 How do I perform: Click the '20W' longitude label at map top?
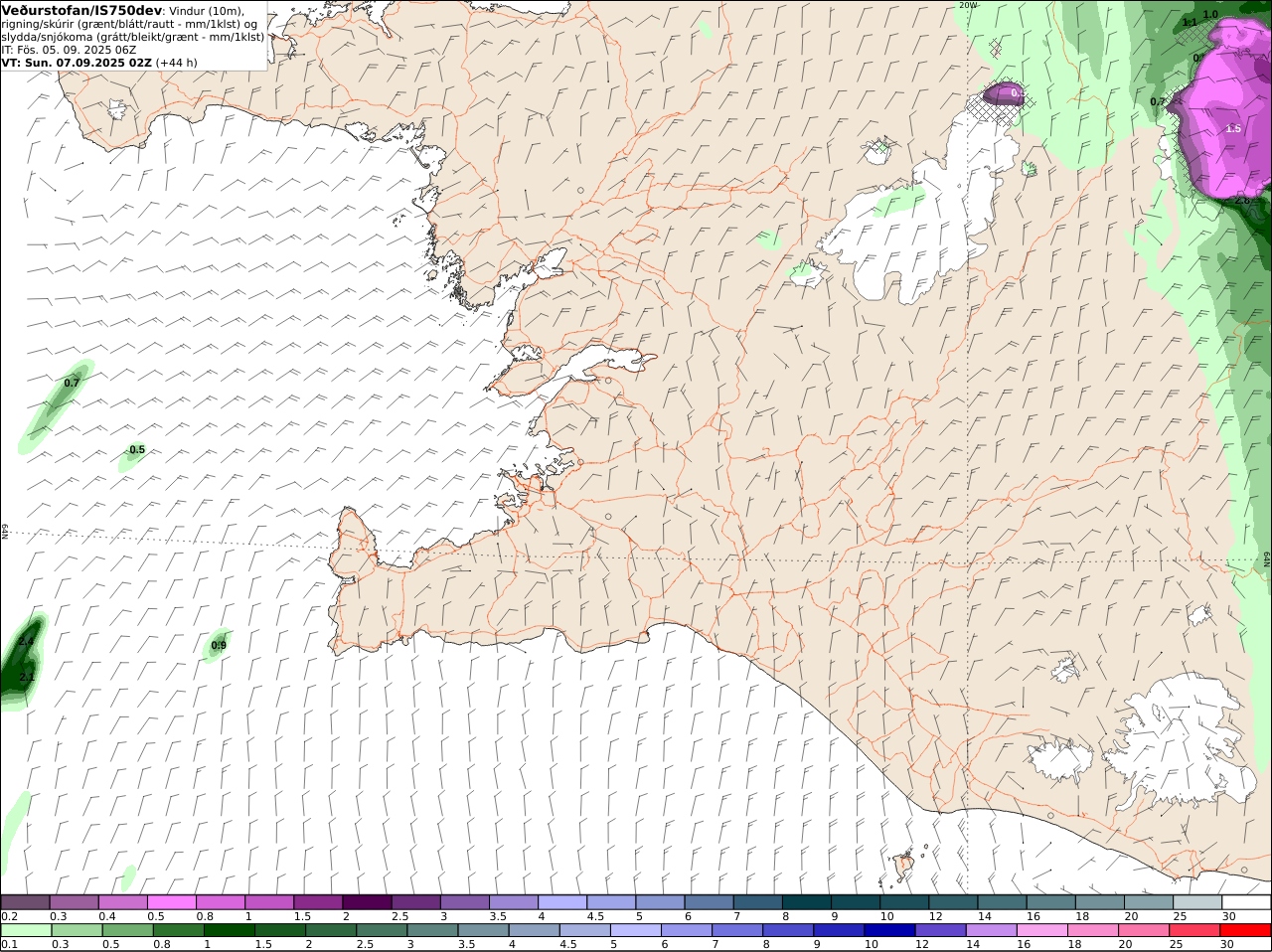(967, 5)
